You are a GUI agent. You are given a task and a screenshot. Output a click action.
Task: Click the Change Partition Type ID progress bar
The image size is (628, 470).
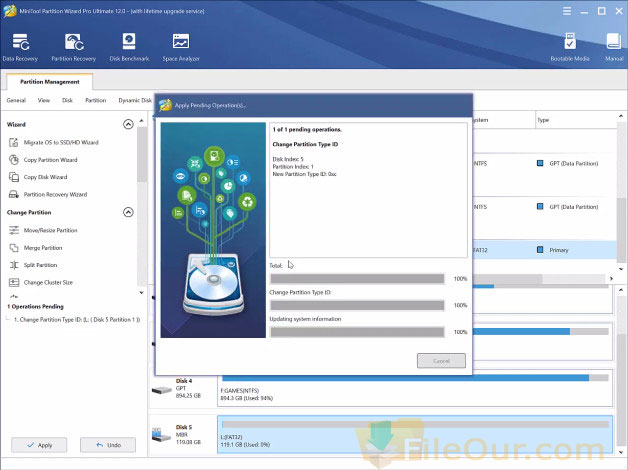[357, 305]
